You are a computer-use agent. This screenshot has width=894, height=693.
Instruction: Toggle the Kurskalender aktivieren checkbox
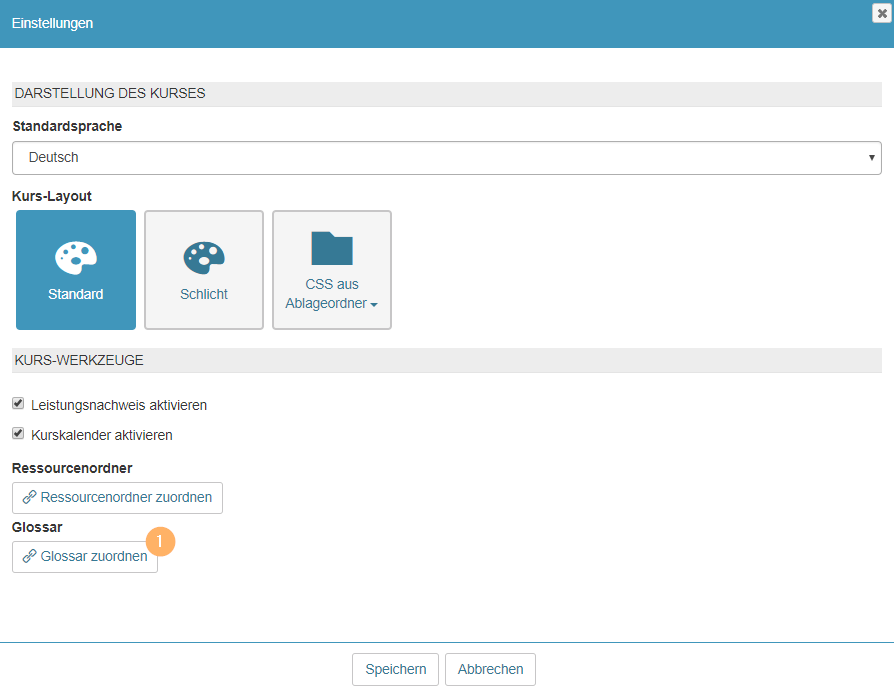(x=18, y=434)
